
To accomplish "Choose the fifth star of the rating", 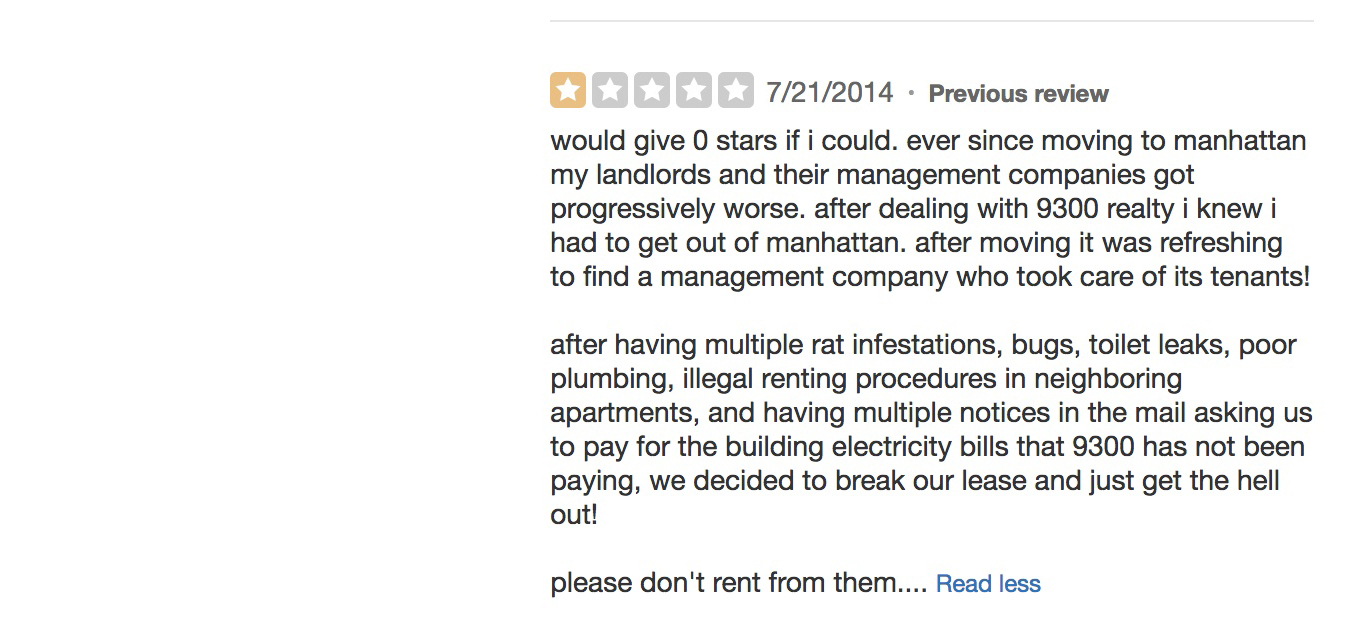I will point(735,91).
